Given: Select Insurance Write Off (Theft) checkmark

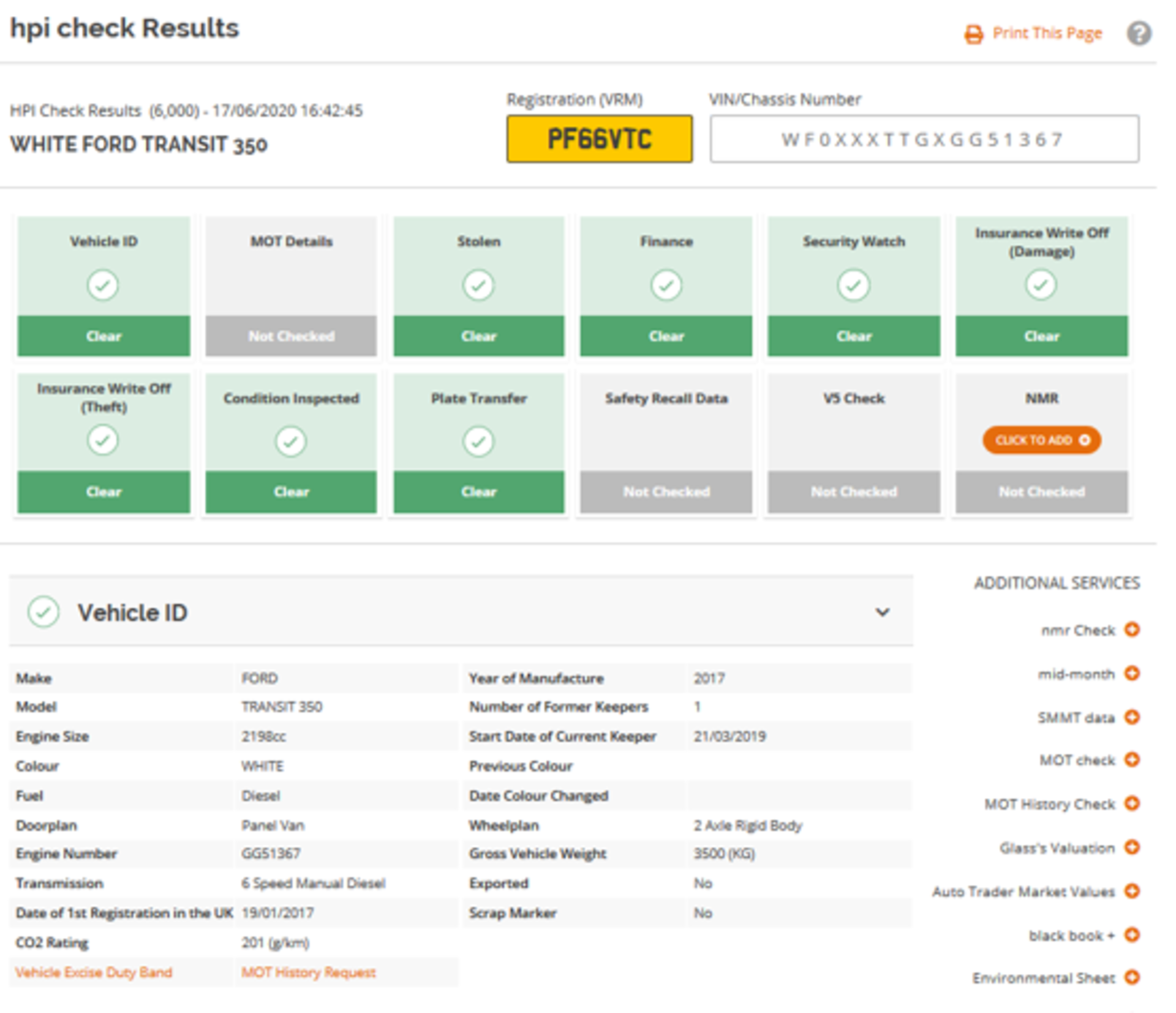Looking at the screenshot, I should point(103,440).
